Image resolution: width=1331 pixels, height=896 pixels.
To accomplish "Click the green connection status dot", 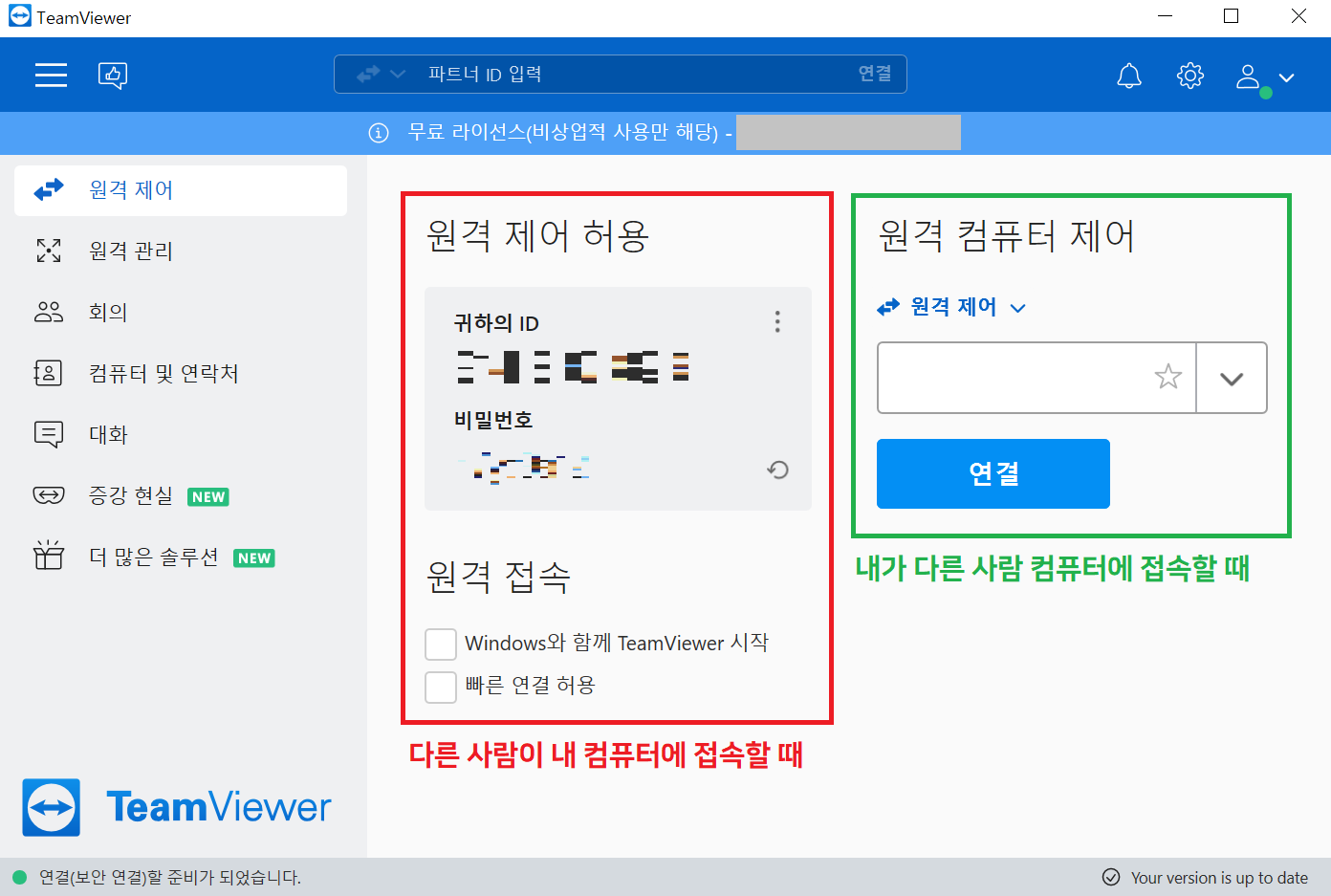I will 19,877.
